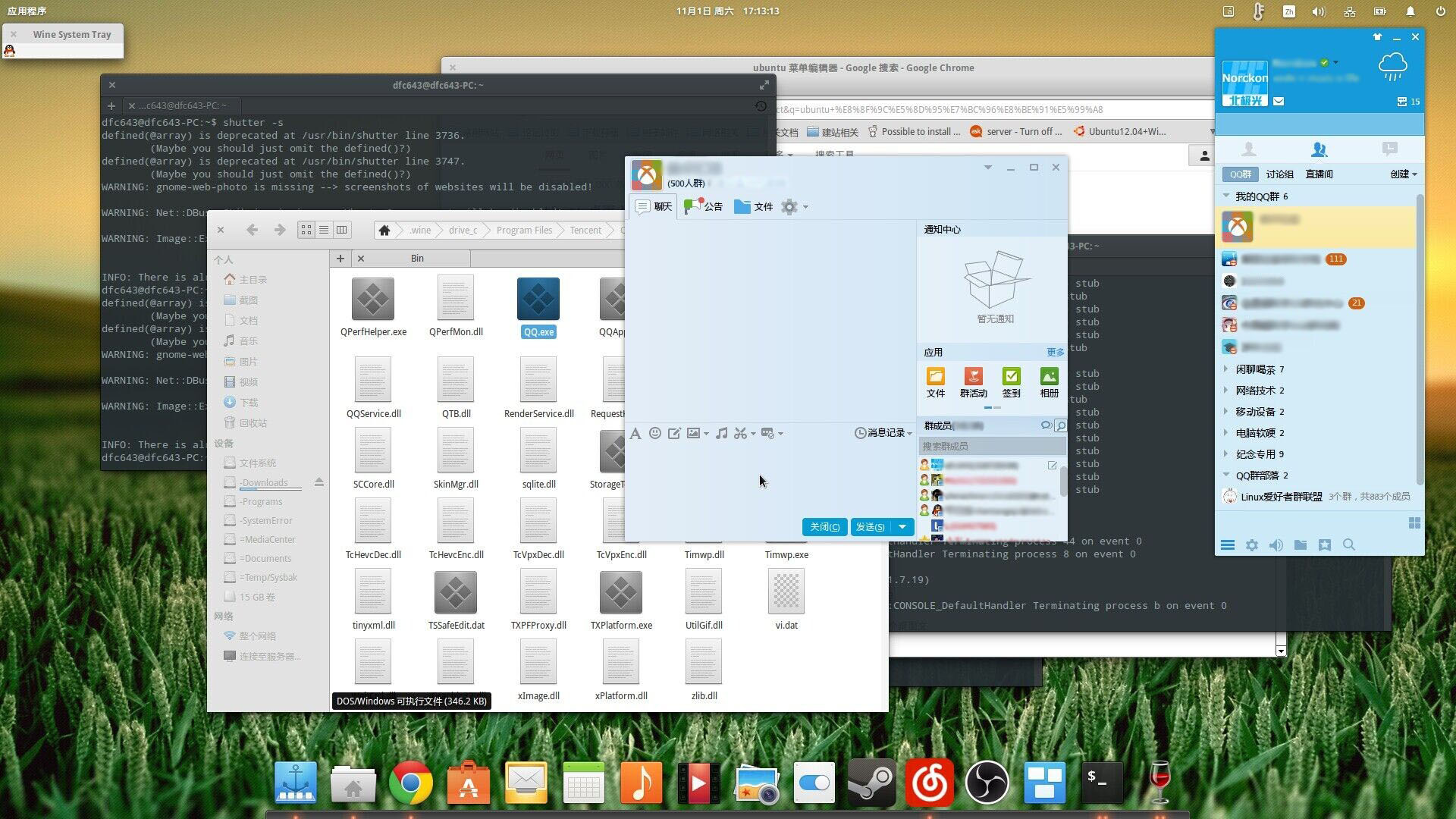Click the rainy weather icon in the QQ panel
This screenshot has width=1456, height=819.
(1393, 67)
